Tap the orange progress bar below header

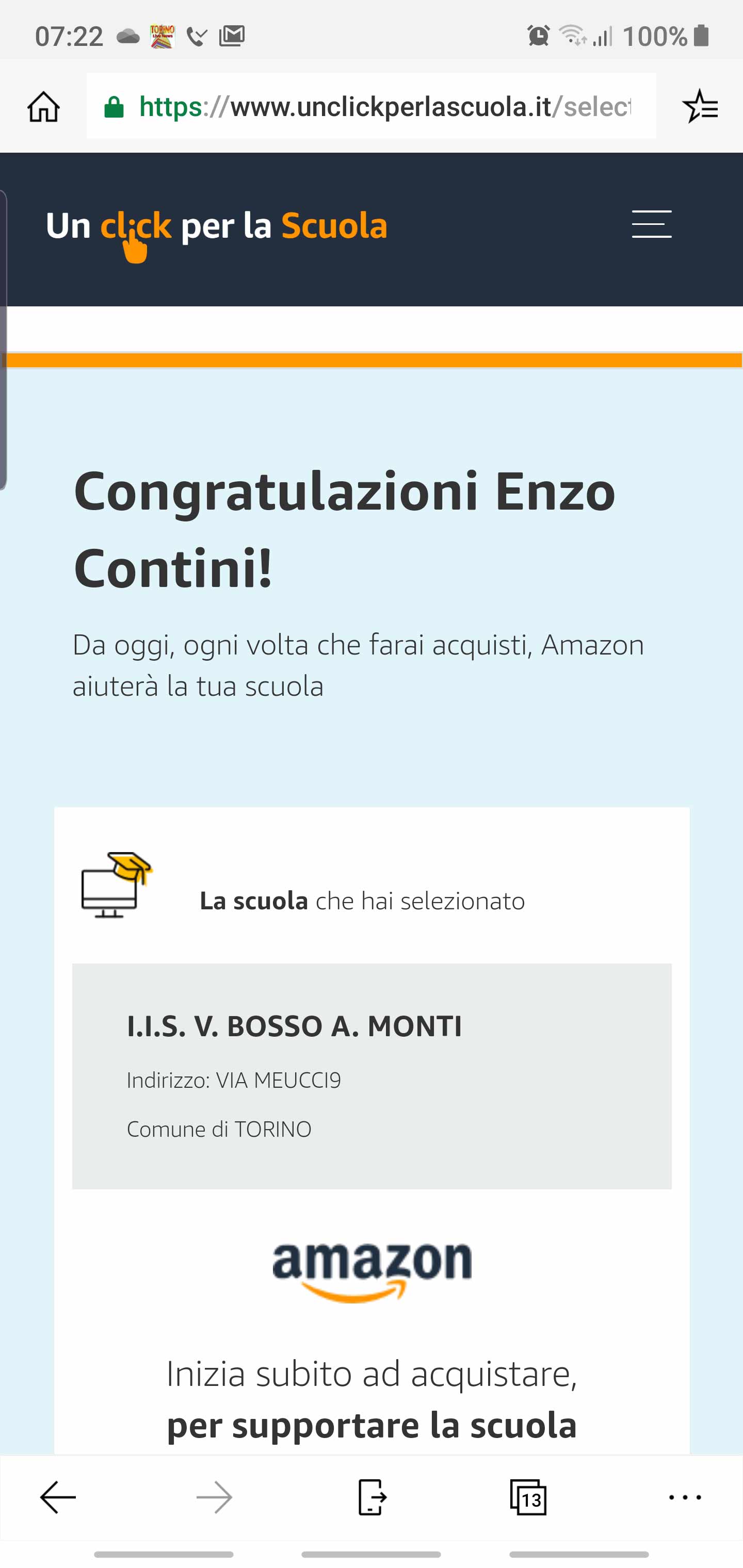[x=372, y=361]
